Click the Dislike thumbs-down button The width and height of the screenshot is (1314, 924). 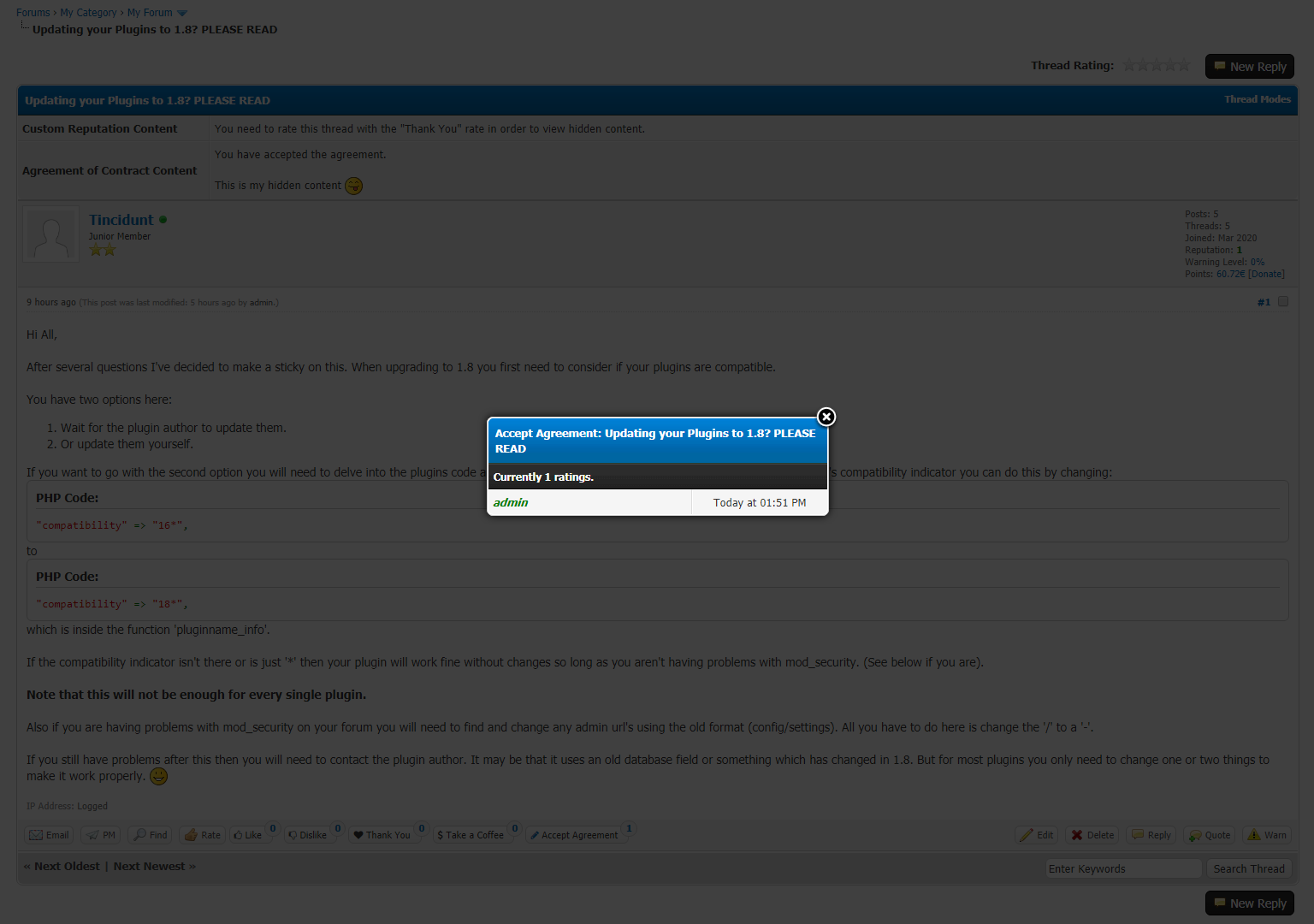[307, 835]
